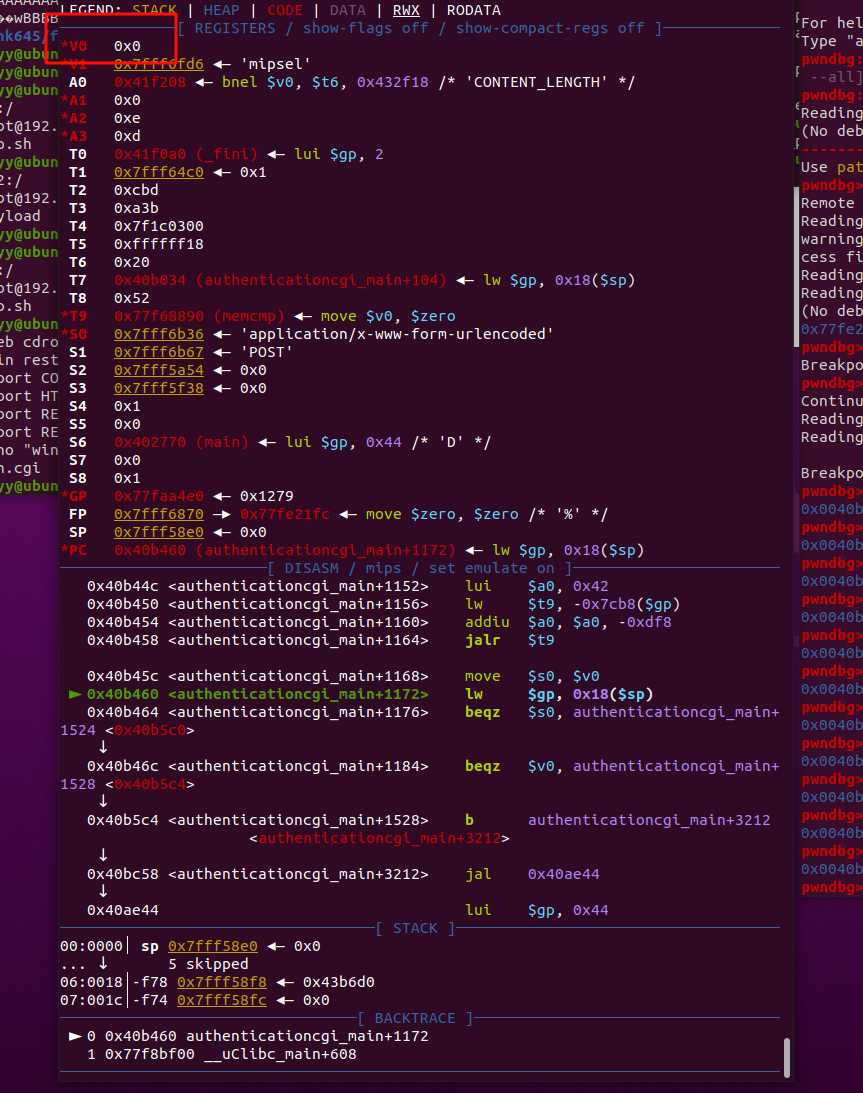Screen dimensions: 863x1093
Task: Click the REGISTERS section header
Action: pyautogui.click(x=420, y=29)
